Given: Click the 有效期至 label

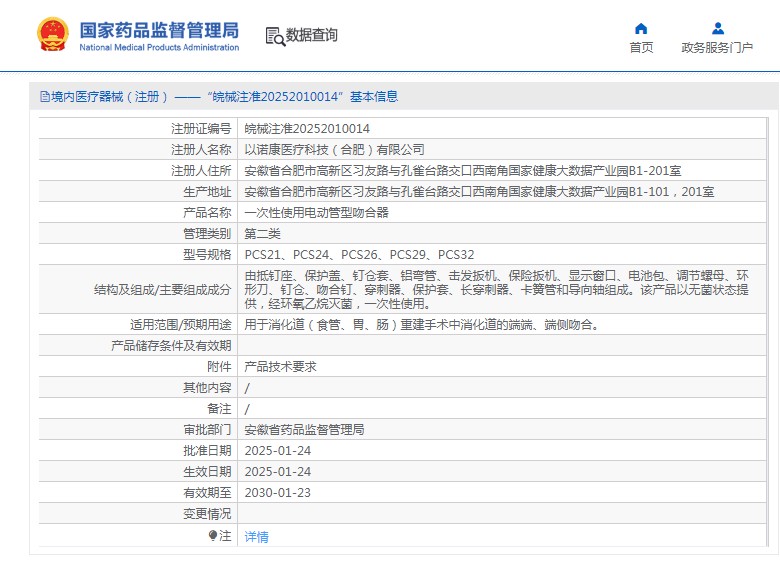Looking at the screenshot, I should (x=207, y=492).
